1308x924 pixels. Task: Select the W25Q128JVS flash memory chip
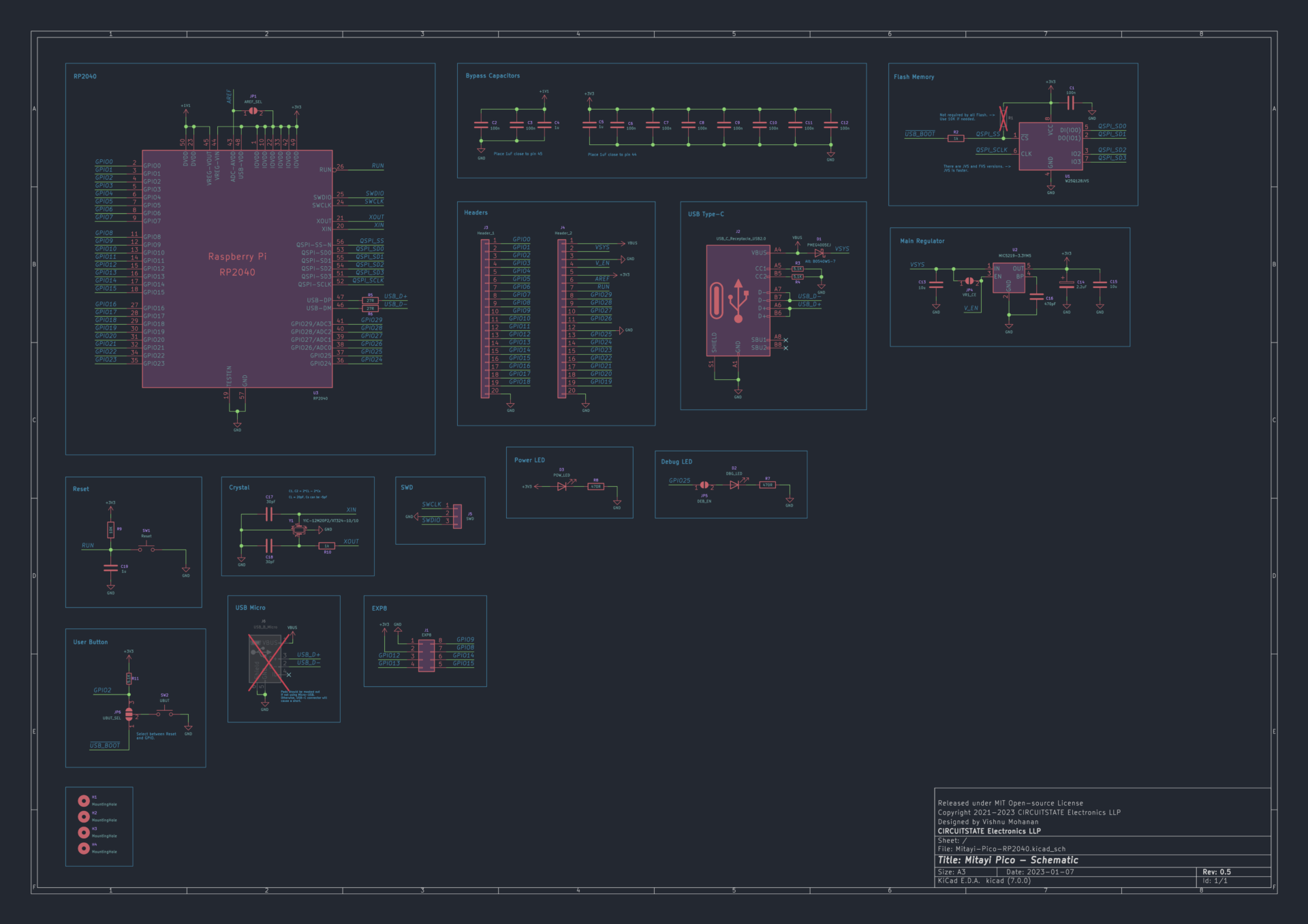tap(1050, 146)
